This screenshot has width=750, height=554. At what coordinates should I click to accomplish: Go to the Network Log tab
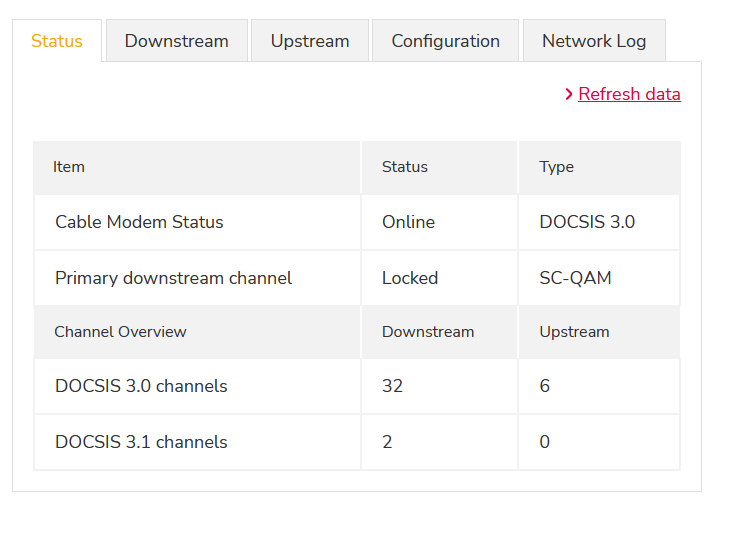click(594, 41)
